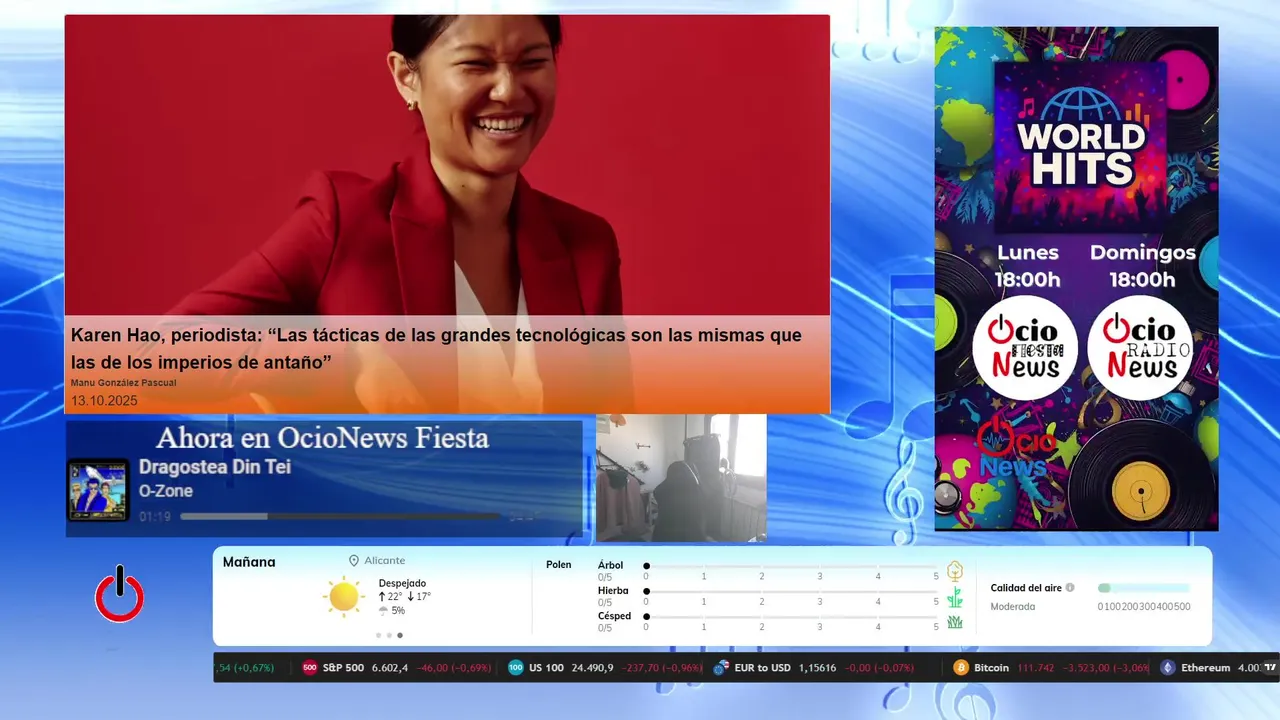Click the Bitcoin logo icon
This screenshot has height=720, width=1280.
(x=961, y=668)
